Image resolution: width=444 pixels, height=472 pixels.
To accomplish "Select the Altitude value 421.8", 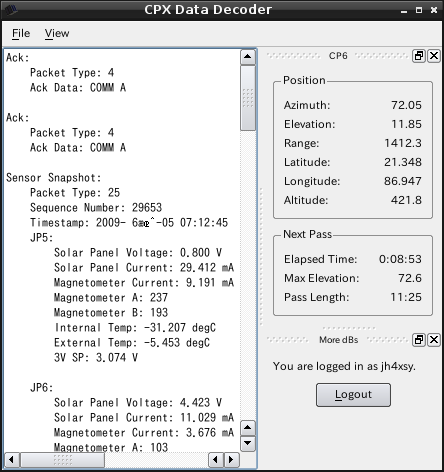I will [406, 200].
